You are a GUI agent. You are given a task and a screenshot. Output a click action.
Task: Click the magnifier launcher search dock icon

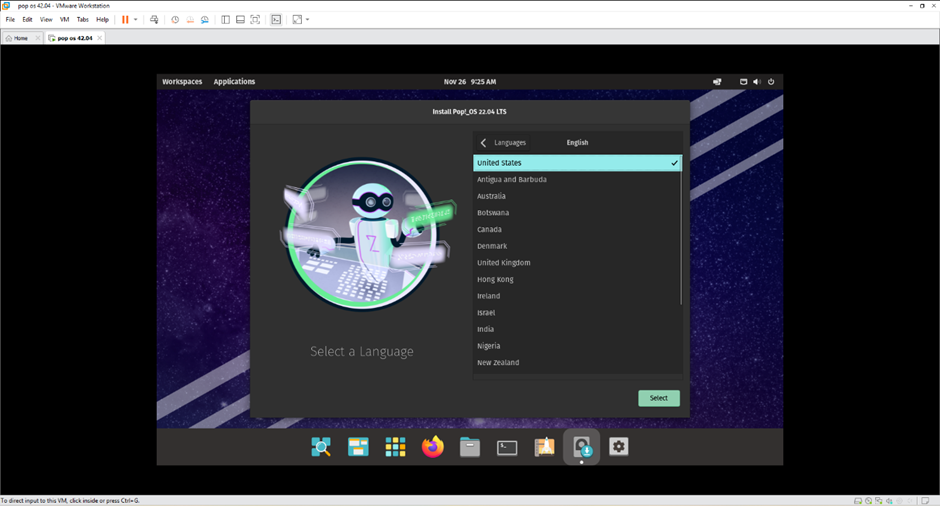tap(321, 447)
